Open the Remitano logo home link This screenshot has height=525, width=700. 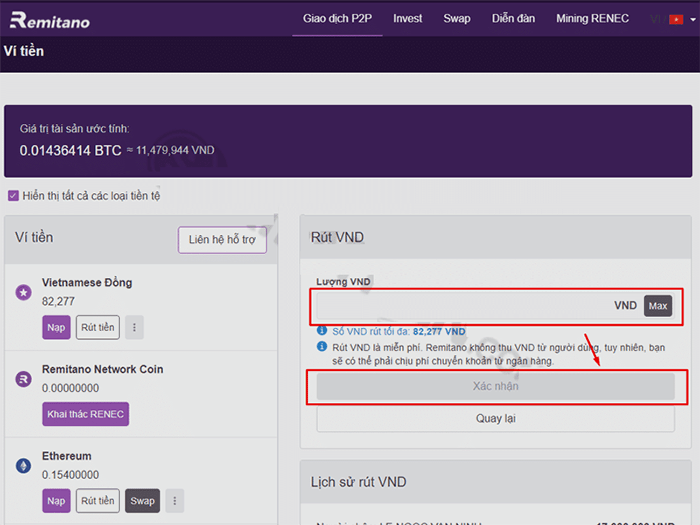click(50, 20)
